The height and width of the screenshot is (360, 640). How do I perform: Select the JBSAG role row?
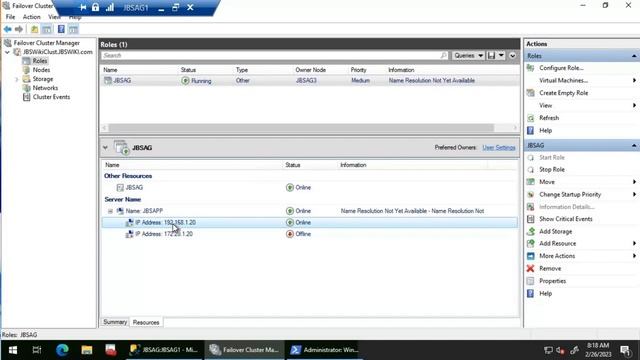[310, 80]
